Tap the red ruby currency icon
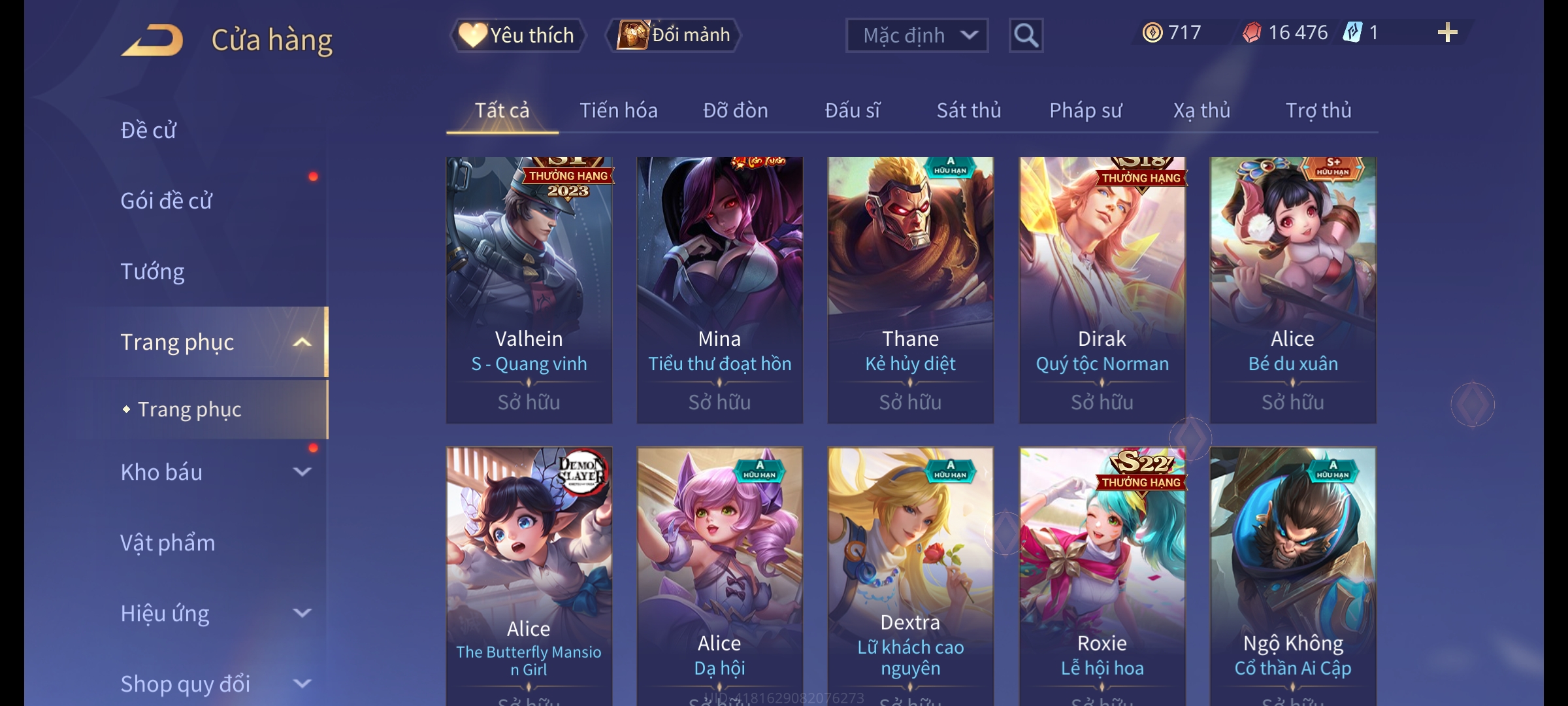Image resolution: width=1568 pixels, height=706 pixels. 1252,32
